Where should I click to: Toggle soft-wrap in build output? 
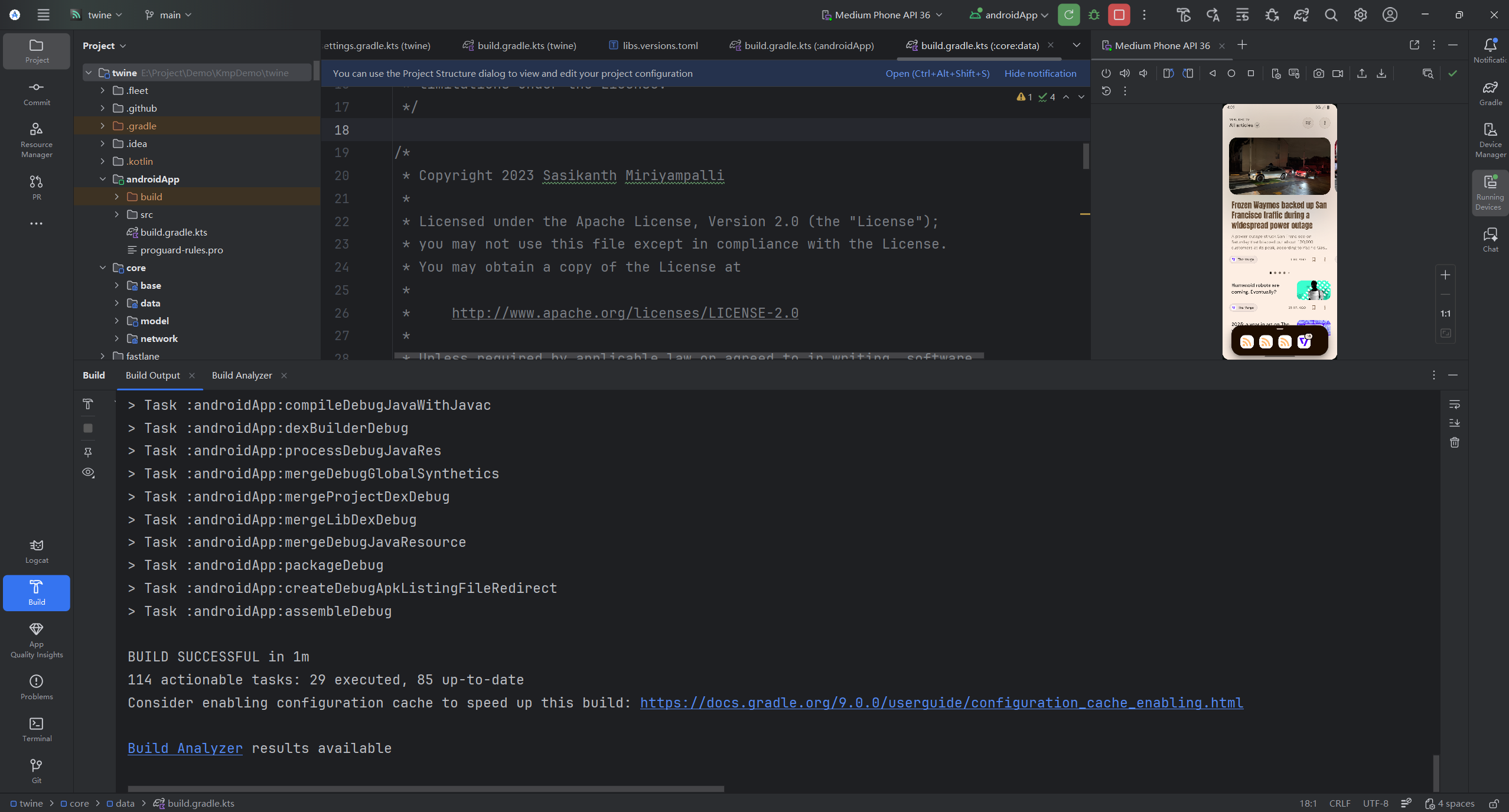[x=1454, y=405]
